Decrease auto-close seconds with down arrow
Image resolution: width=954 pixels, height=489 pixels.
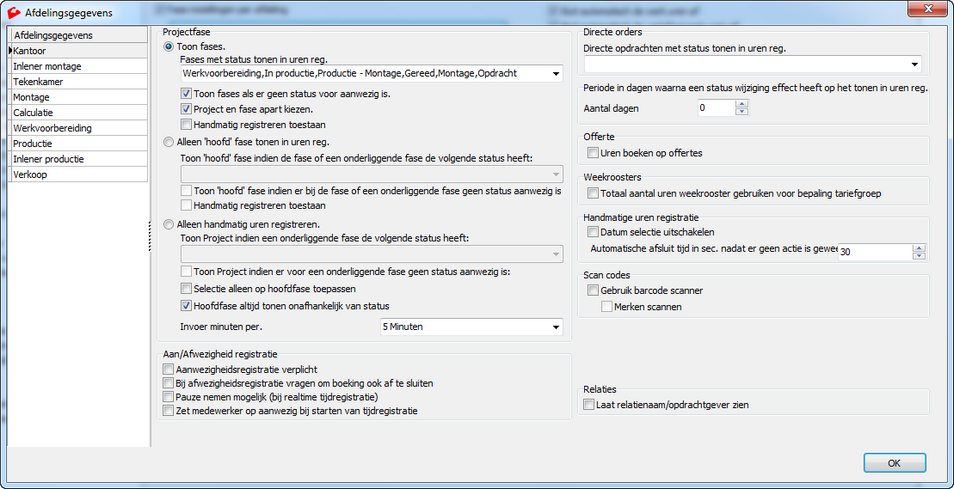tap(919, 255)
